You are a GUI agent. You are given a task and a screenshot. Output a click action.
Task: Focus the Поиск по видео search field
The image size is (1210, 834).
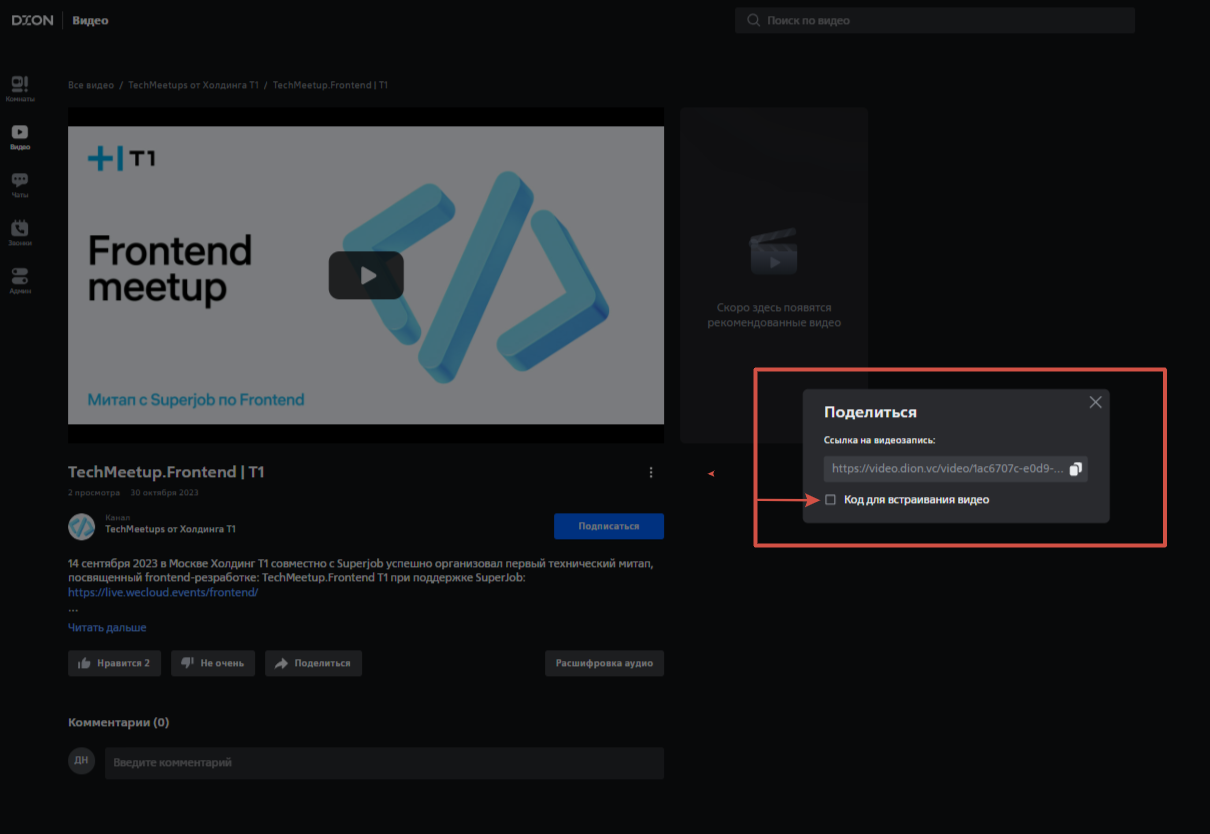click(935, 20)
